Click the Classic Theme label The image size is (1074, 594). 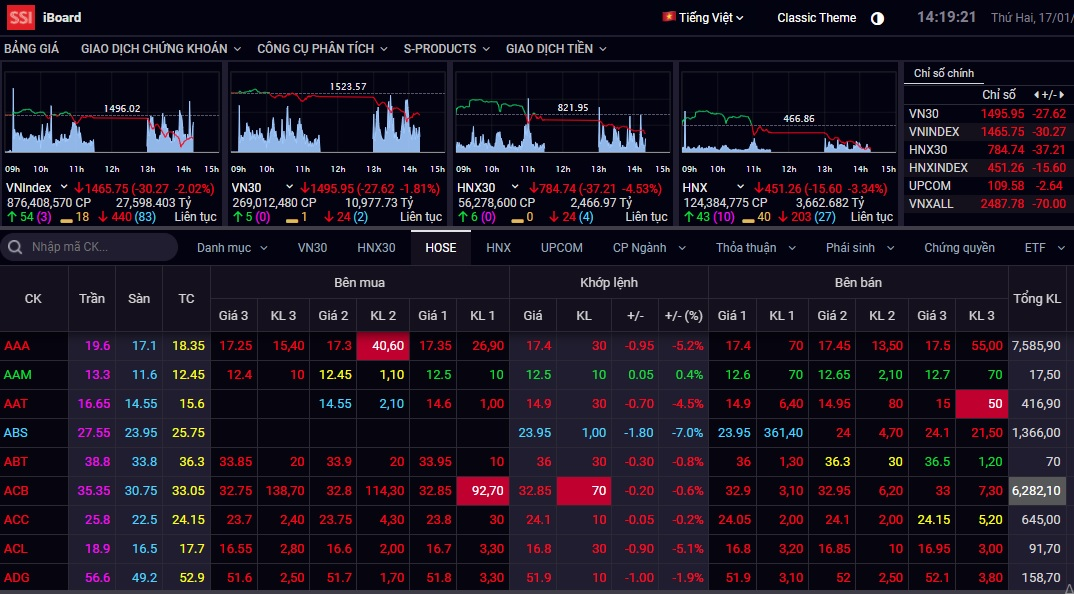click(816, 18)
